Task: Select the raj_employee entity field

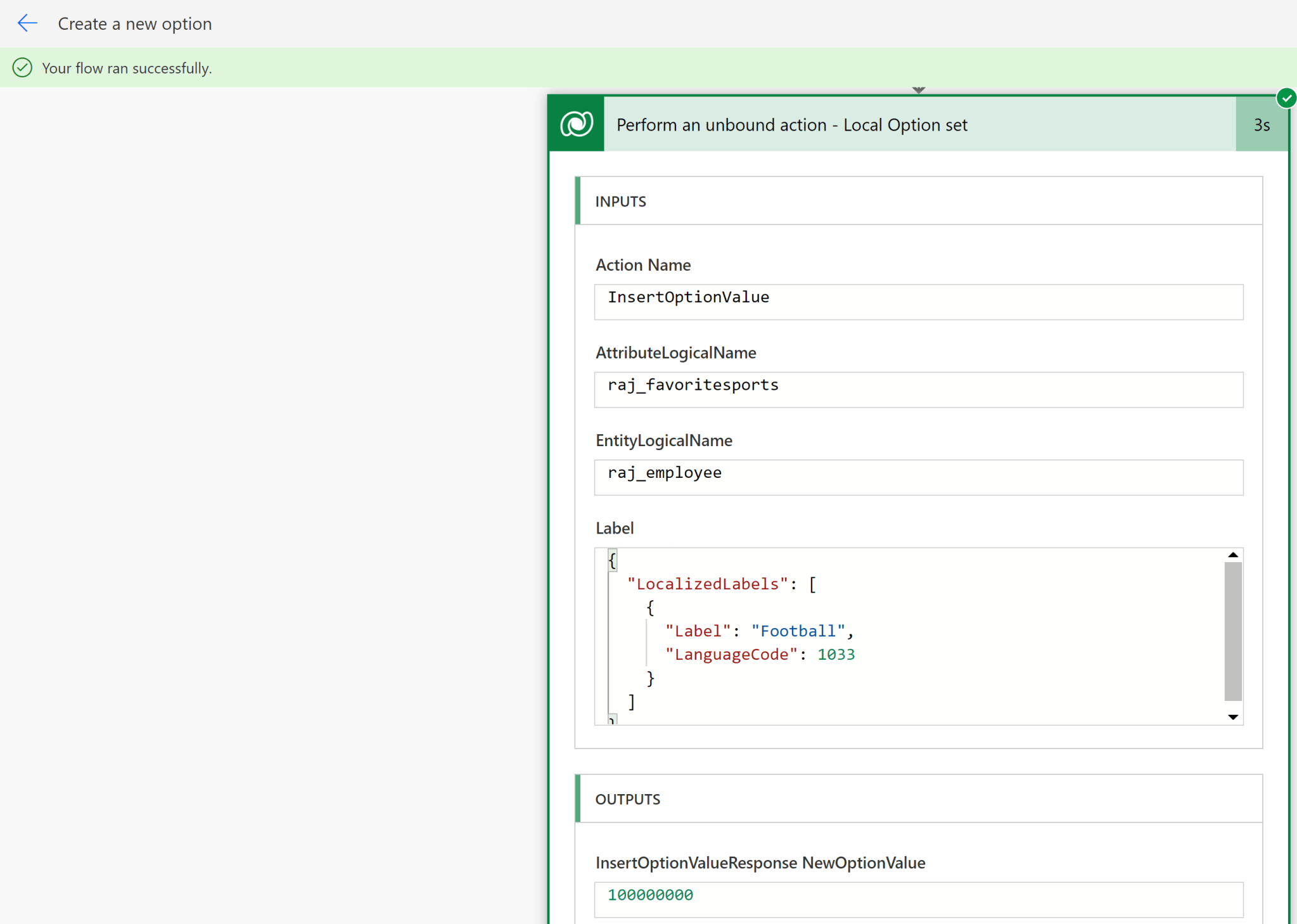Action: 917,477
